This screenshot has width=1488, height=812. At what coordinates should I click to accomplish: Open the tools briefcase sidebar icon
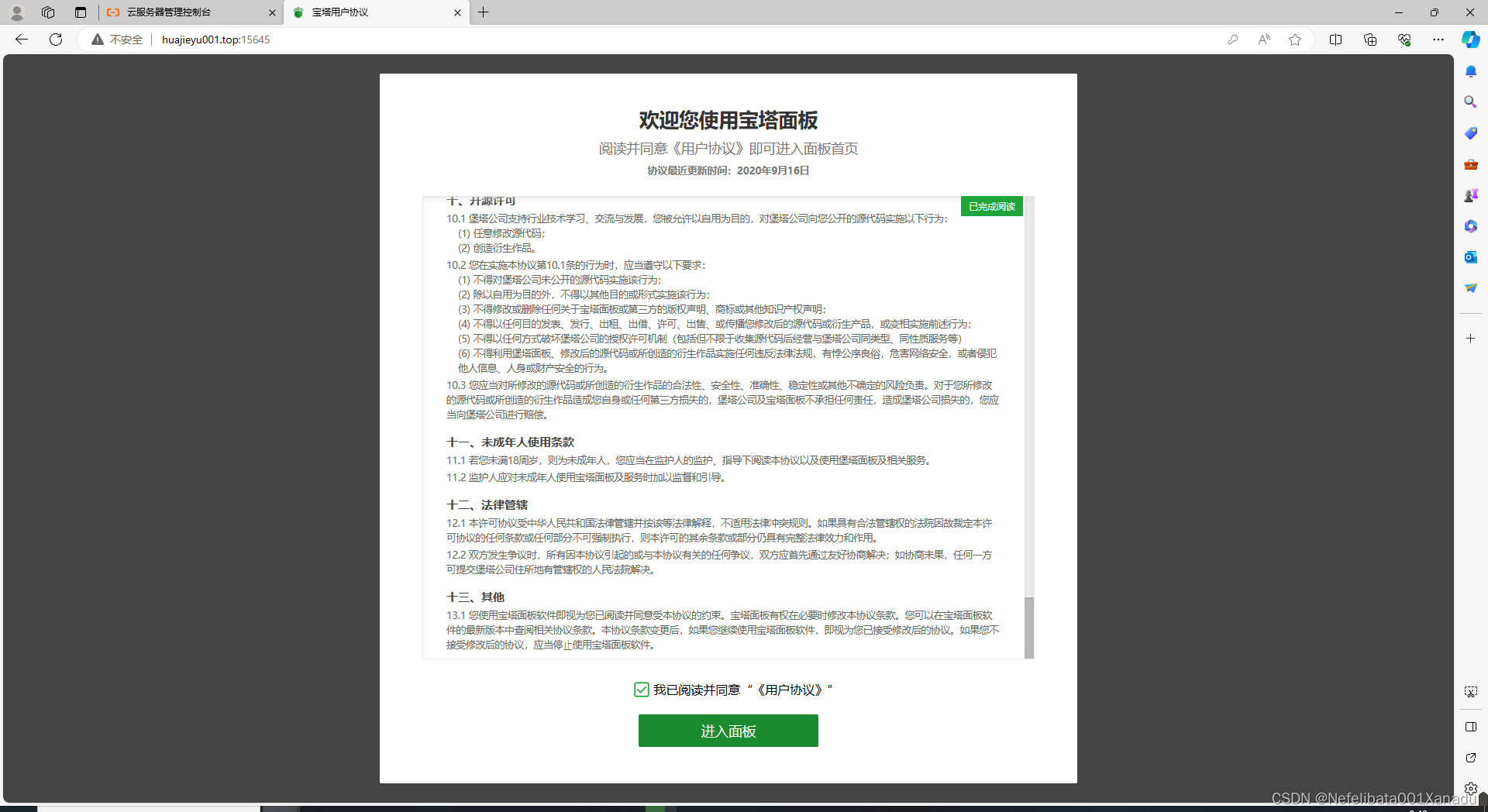coord(1470,164)
